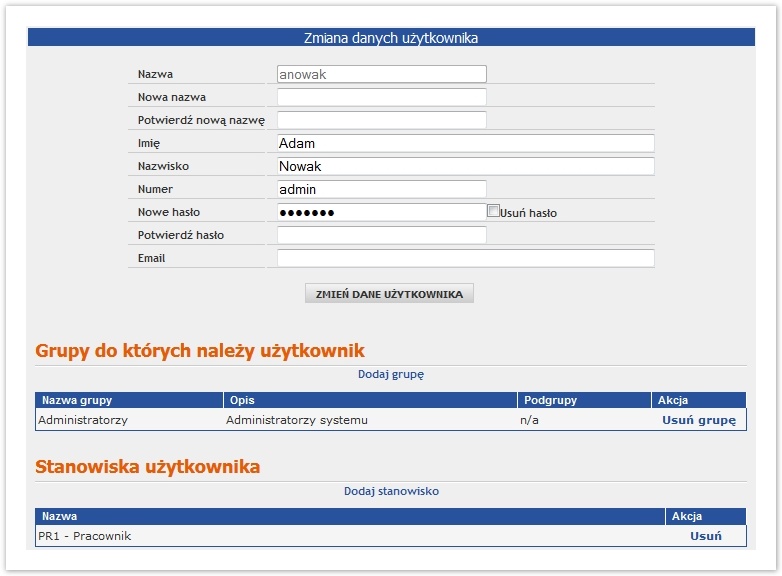Click the Nazwa grupy column header
782x576 pixels.
75,400
